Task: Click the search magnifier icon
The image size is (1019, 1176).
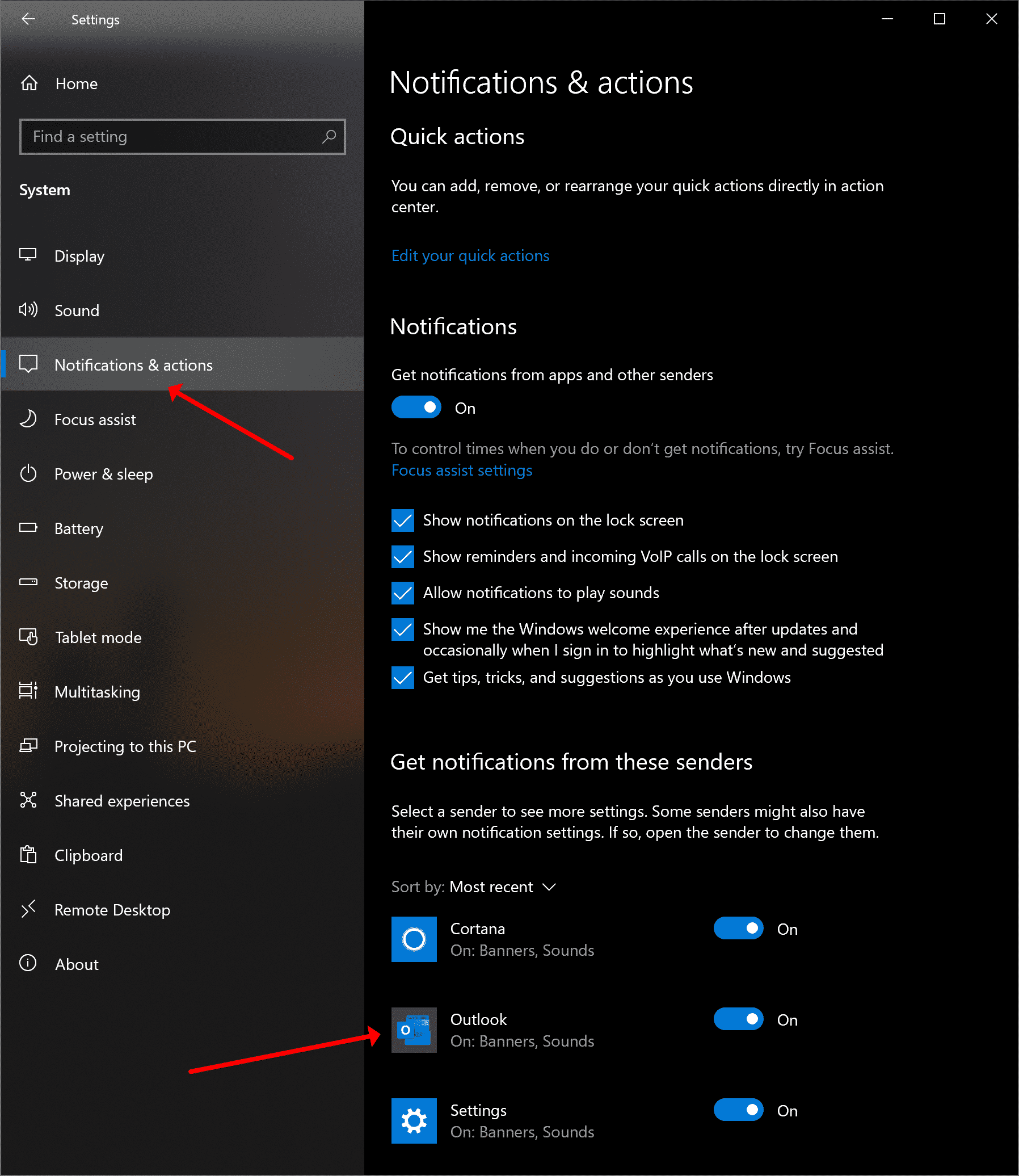Action: [x=329, y=137]
